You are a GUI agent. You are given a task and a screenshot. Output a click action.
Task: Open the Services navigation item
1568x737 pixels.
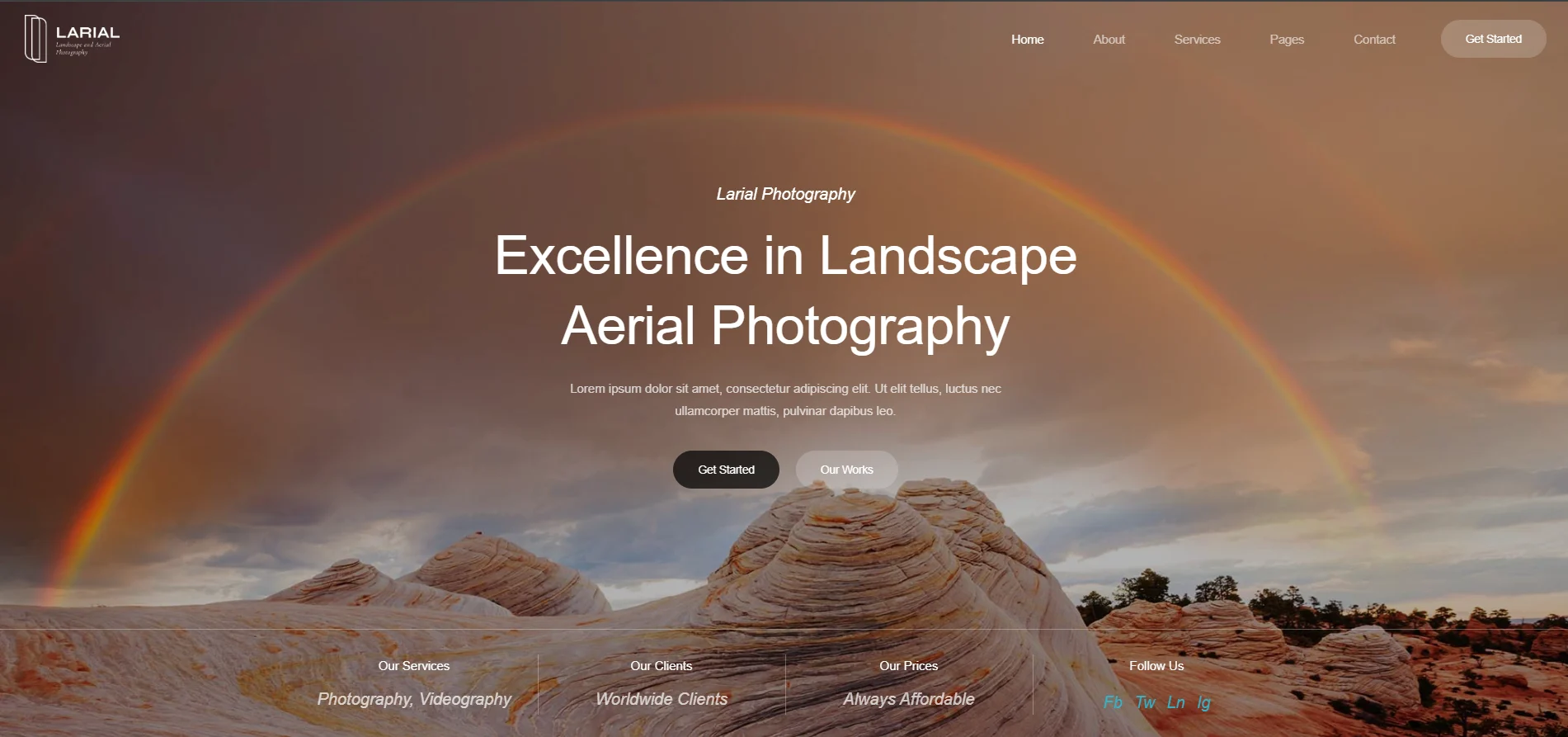[x=1197, y=40]
